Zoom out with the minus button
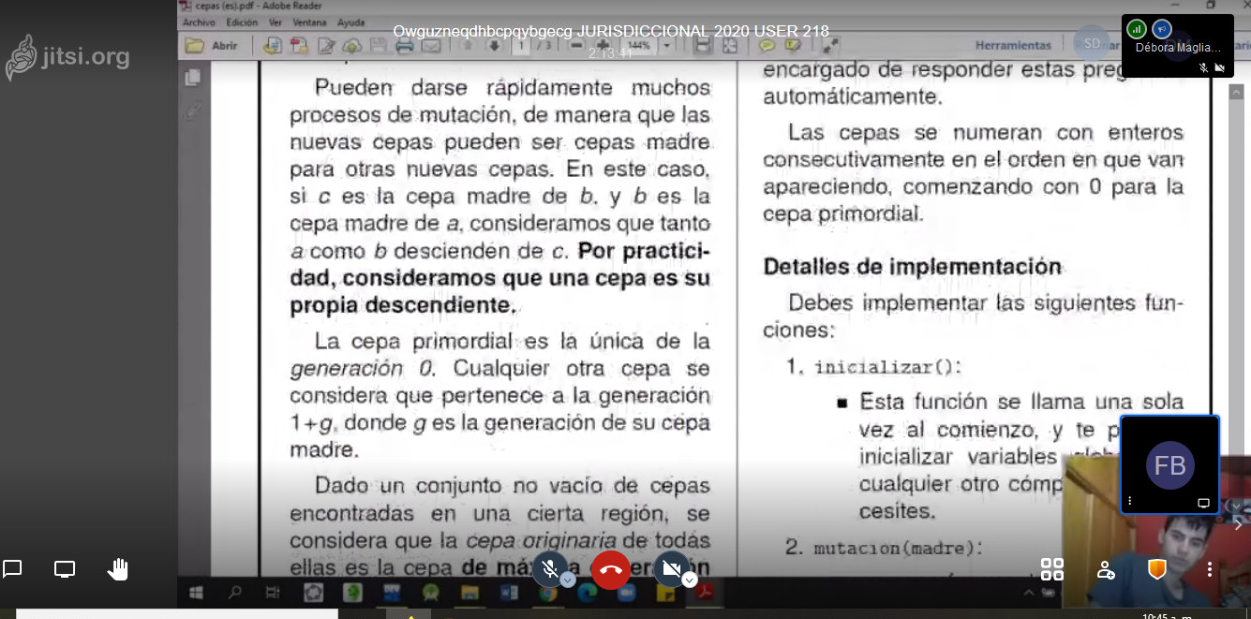Screen dimensions: 1251x619 [577, 45]
